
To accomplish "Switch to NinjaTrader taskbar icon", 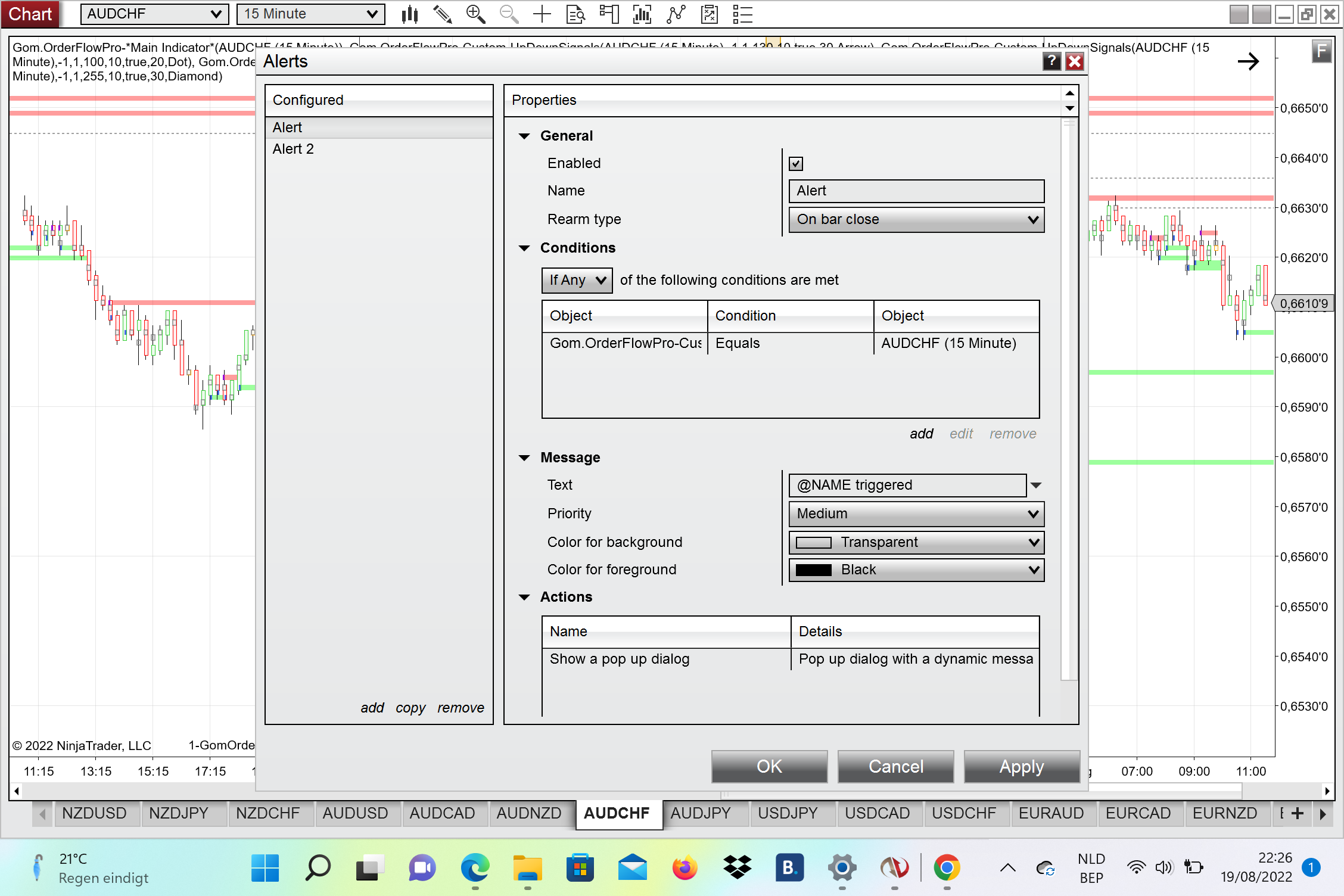I will coord(894,868).
